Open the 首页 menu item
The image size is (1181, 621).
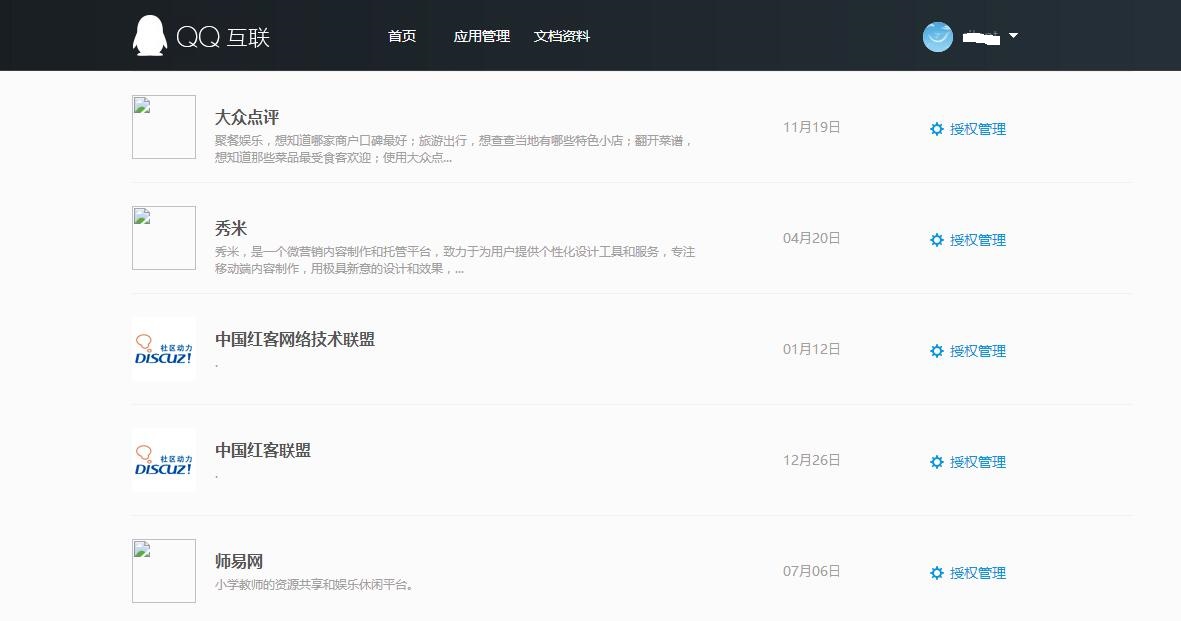[402, 36]
